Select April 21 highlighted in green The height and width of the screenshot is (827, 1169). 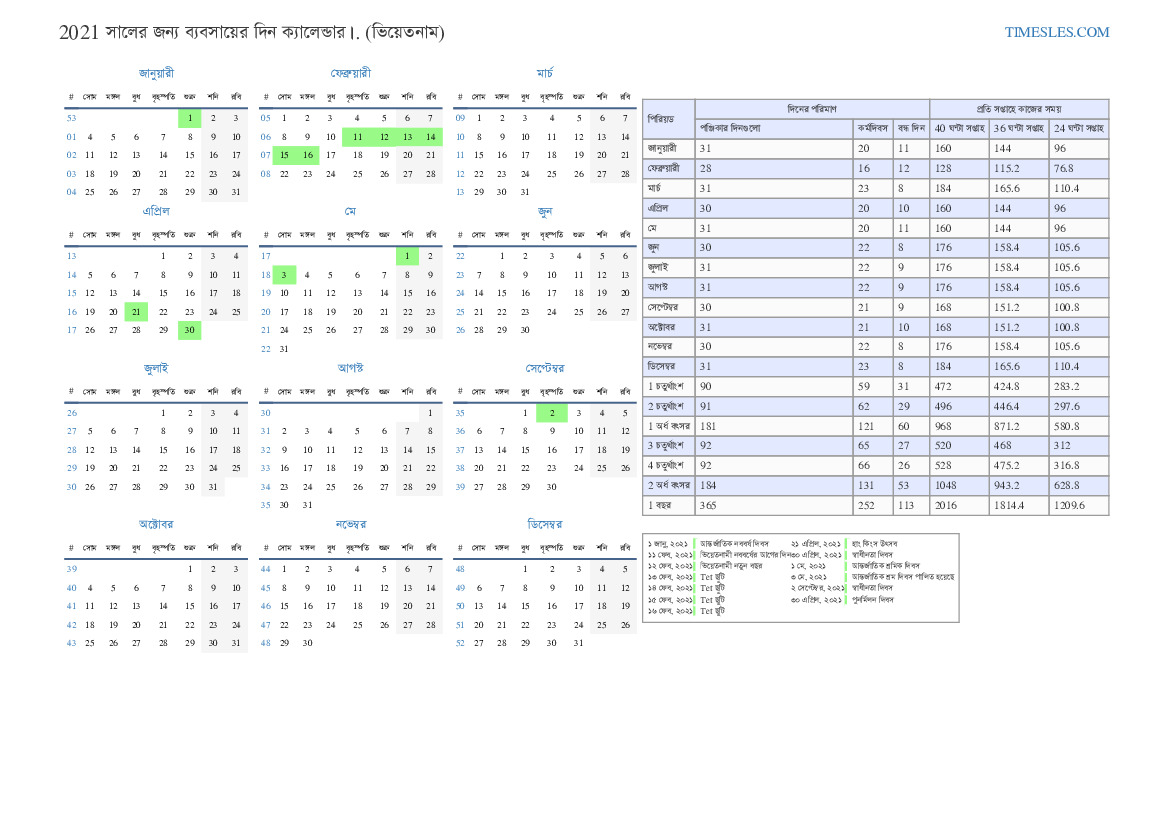point(136,311)
